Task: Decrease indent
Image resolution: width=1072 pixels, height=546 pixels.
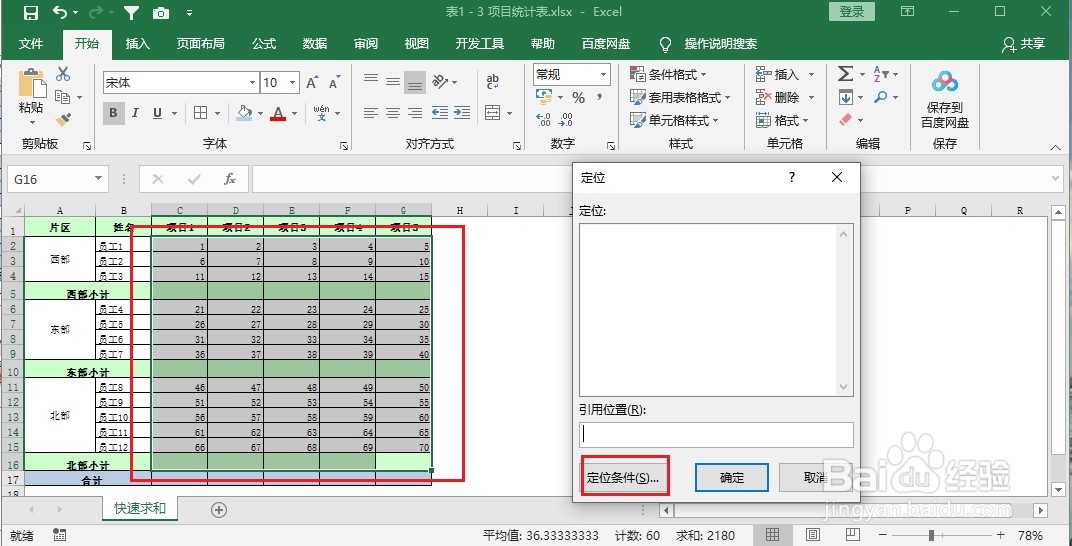Action: click(x=440, y=113)
